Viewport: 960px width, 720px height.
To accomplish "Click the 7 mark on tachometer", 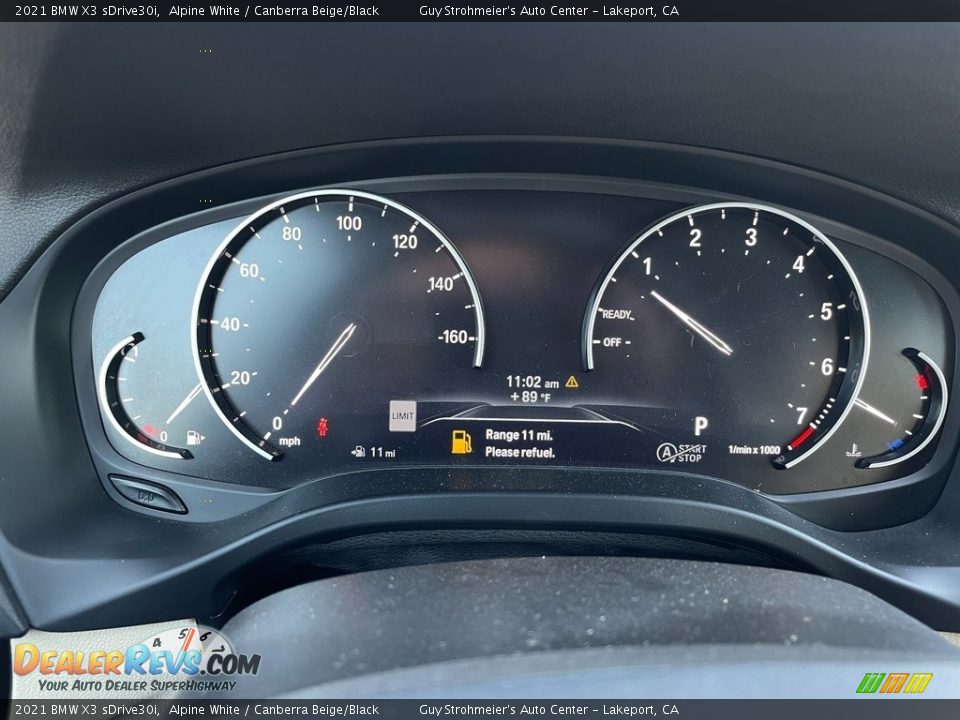I will click(801, 416).
